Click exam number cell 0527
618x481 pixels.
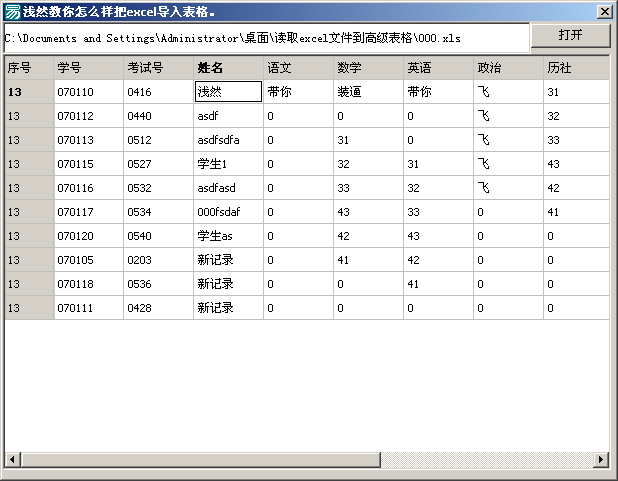point(158,164)
